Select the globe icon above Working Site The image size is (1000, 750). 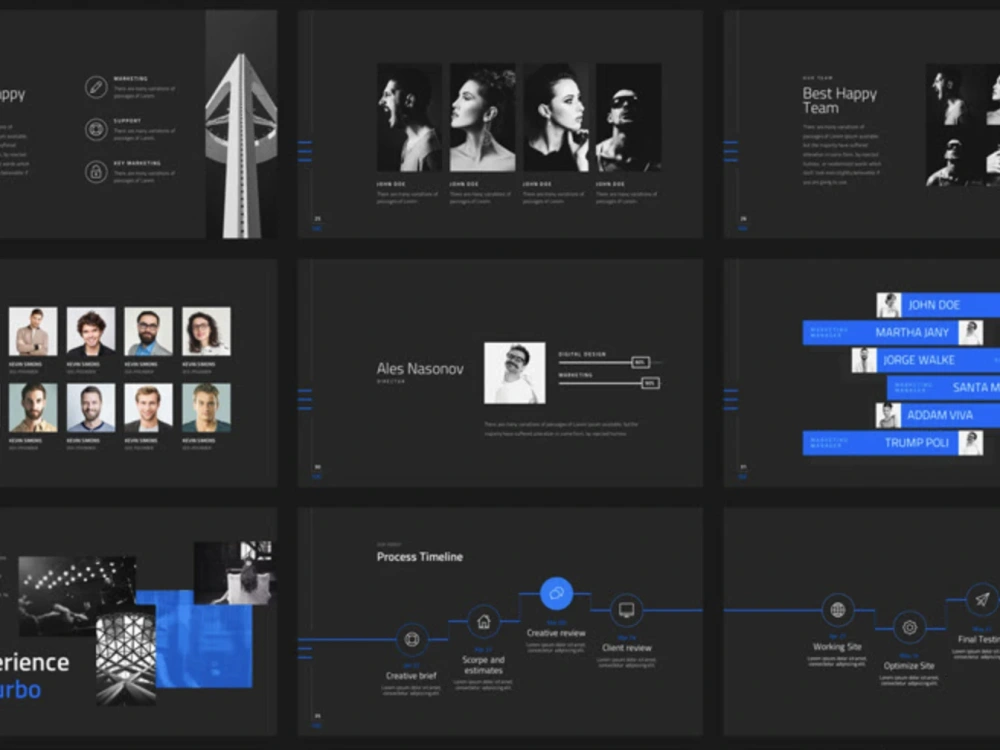pyautogui.click(x=838, y=610)
